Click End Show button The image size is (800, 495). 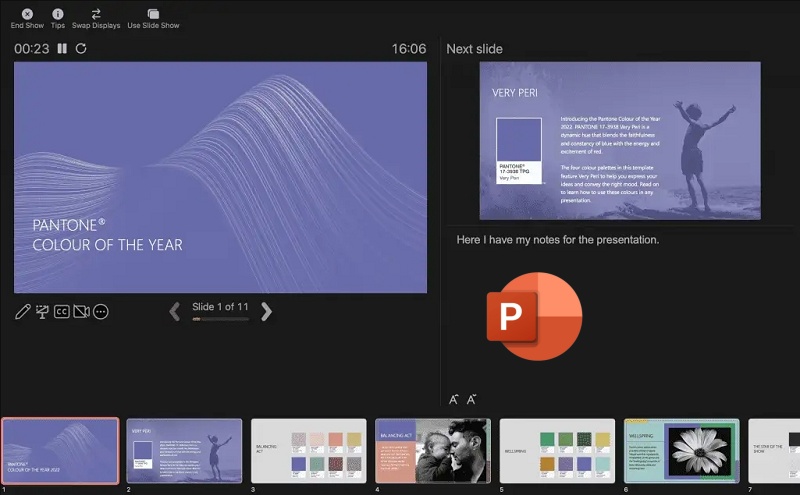pos(27,19)
